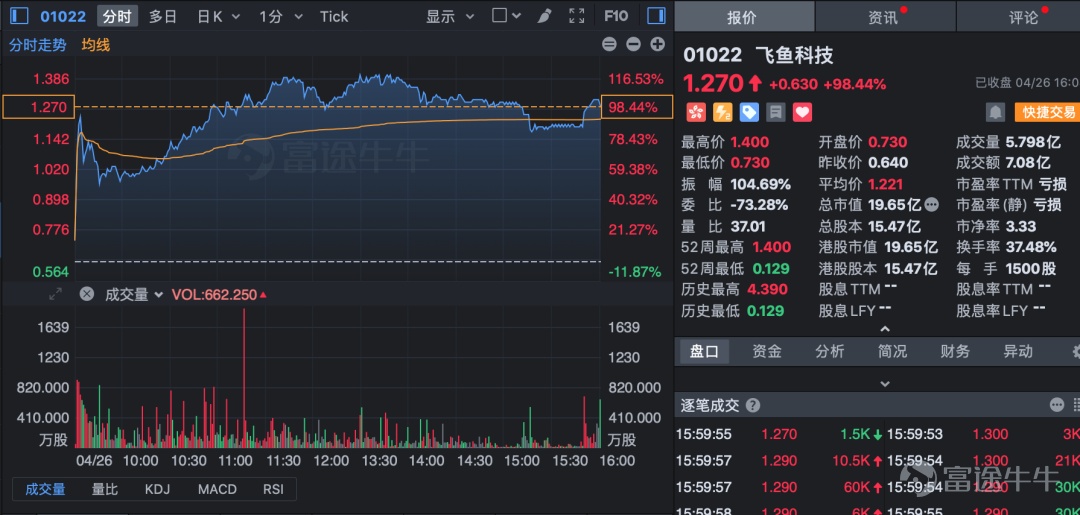The height and width of the screenshot is (515, 1080).
Task: Switch to the 多日 chart view
Action: [163, 17]
